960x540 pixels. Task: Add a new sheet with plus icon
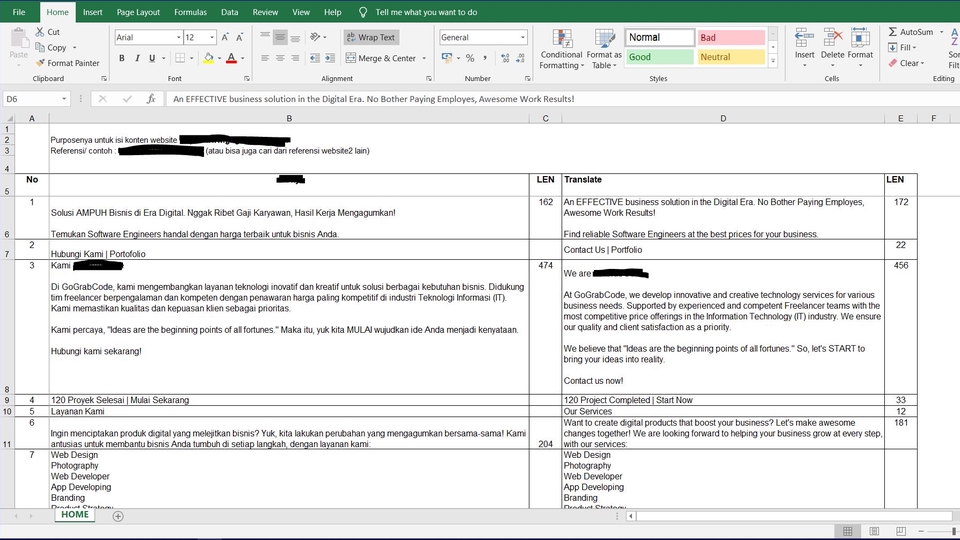click(x=118, y=516)
